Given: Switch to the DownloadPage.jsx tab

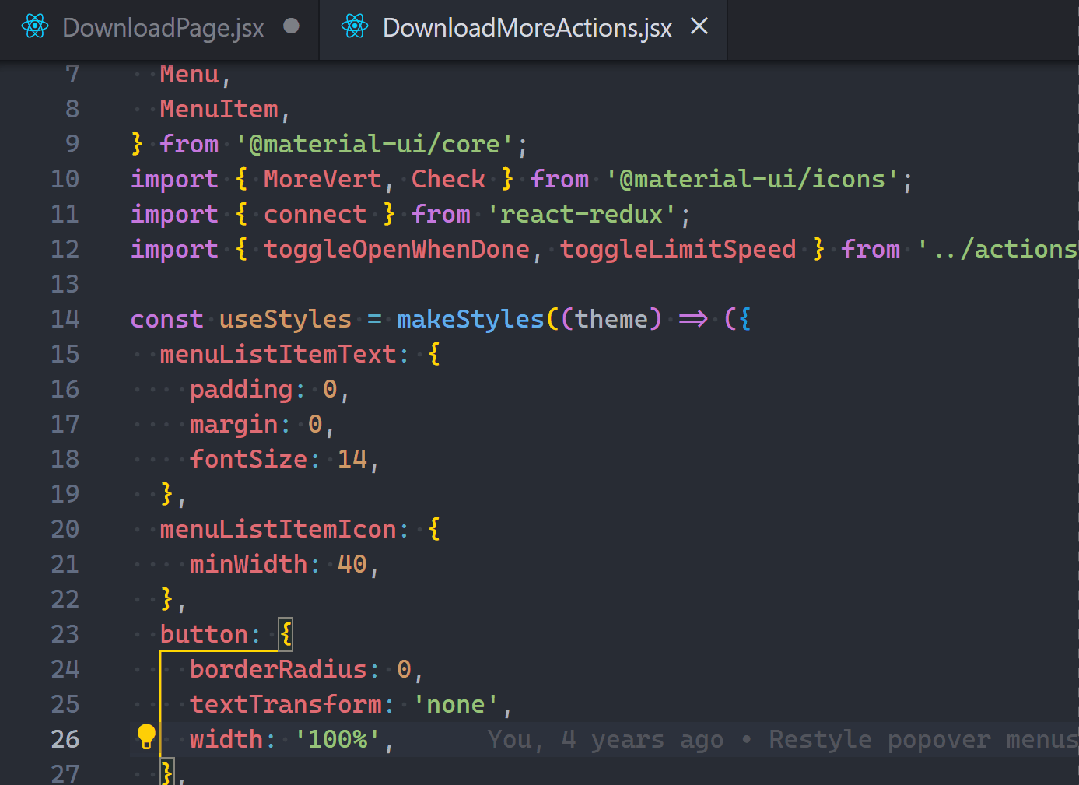Looking at the screenshot, I should [x=163, y=28].
